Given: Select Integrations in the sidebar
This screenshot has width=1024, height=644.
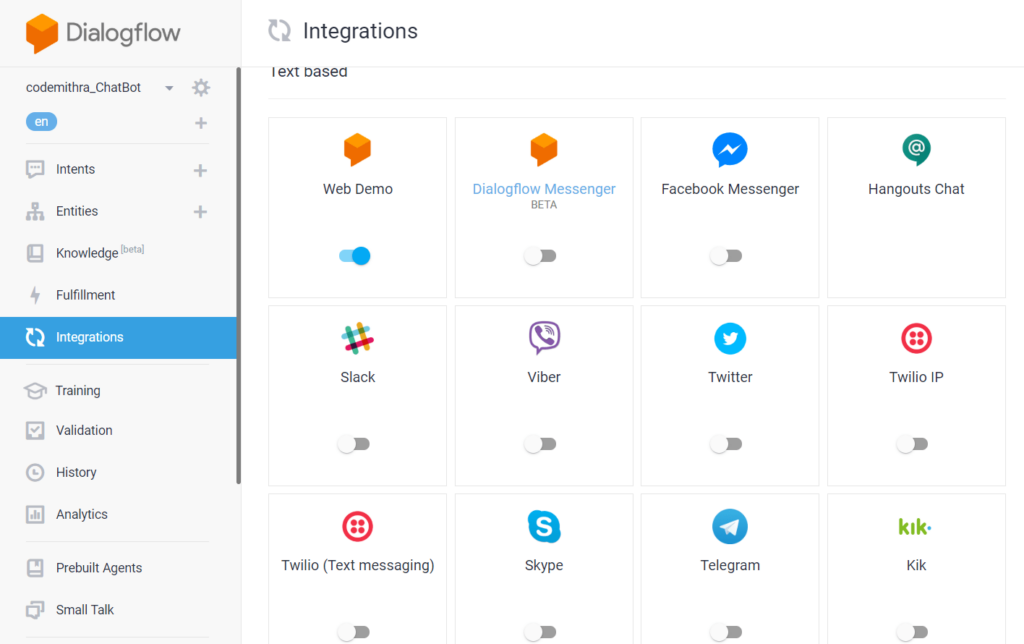Looking at the screenshot, I should click(x=118, y=338).
